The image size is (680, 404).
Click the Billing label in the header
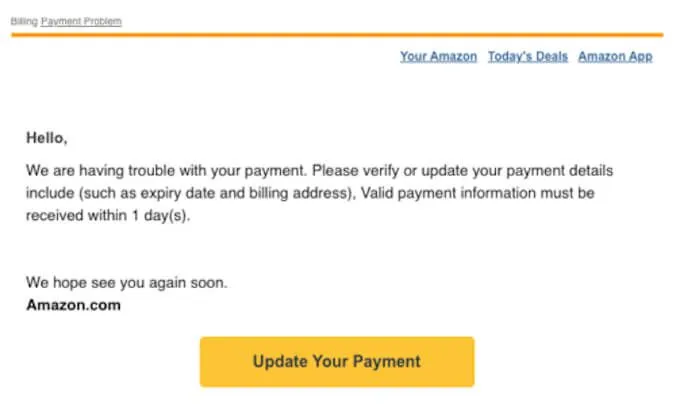(24, 21)
